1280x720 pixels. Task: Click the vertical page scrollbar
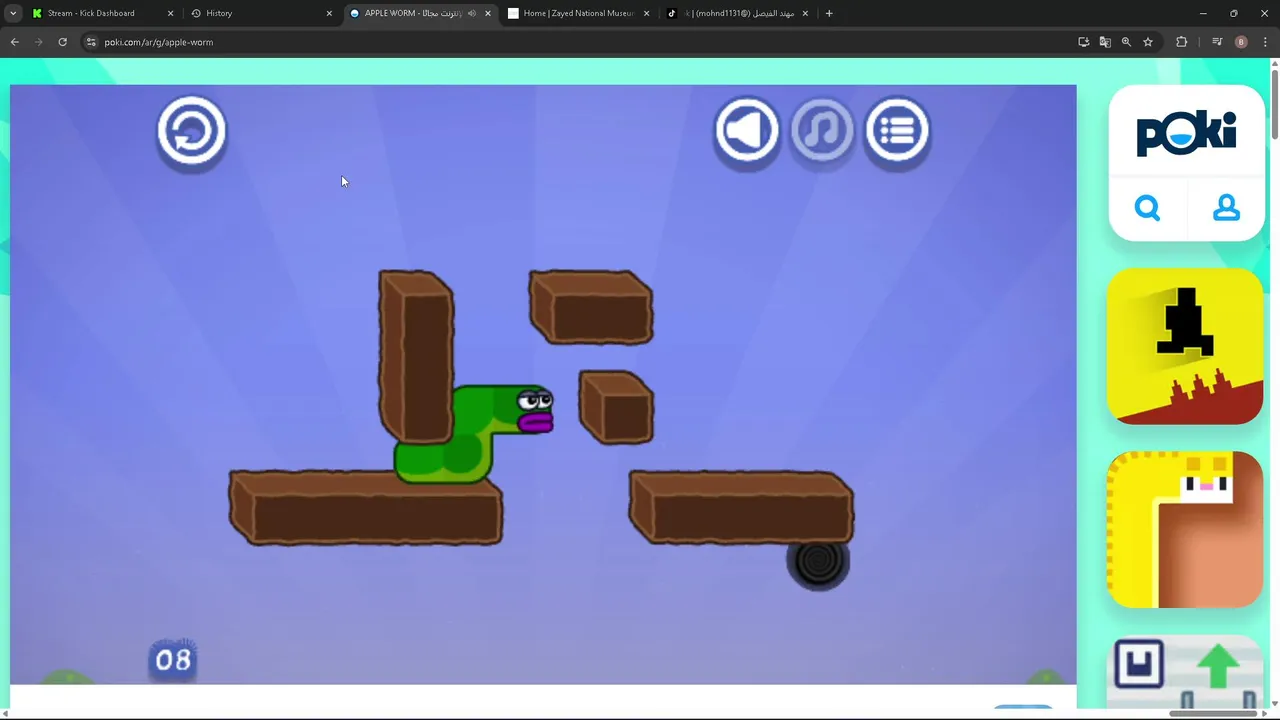pos(1274,105)
